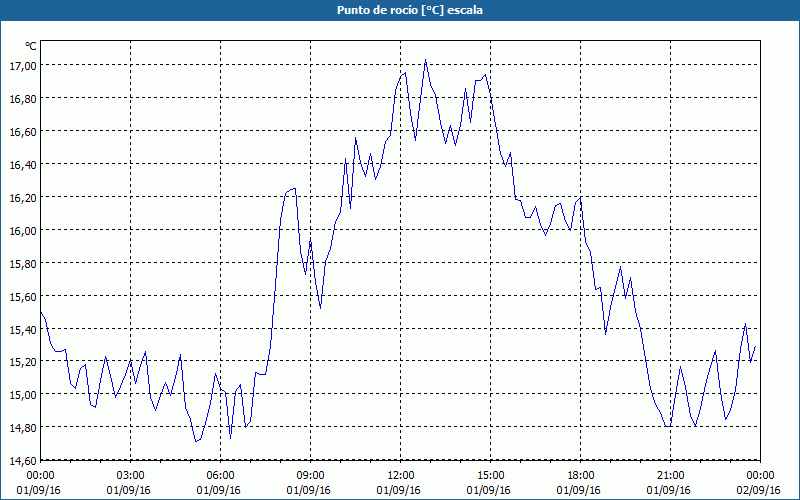
Task: Click the 15,40 y-axis label
Action: 23,330
